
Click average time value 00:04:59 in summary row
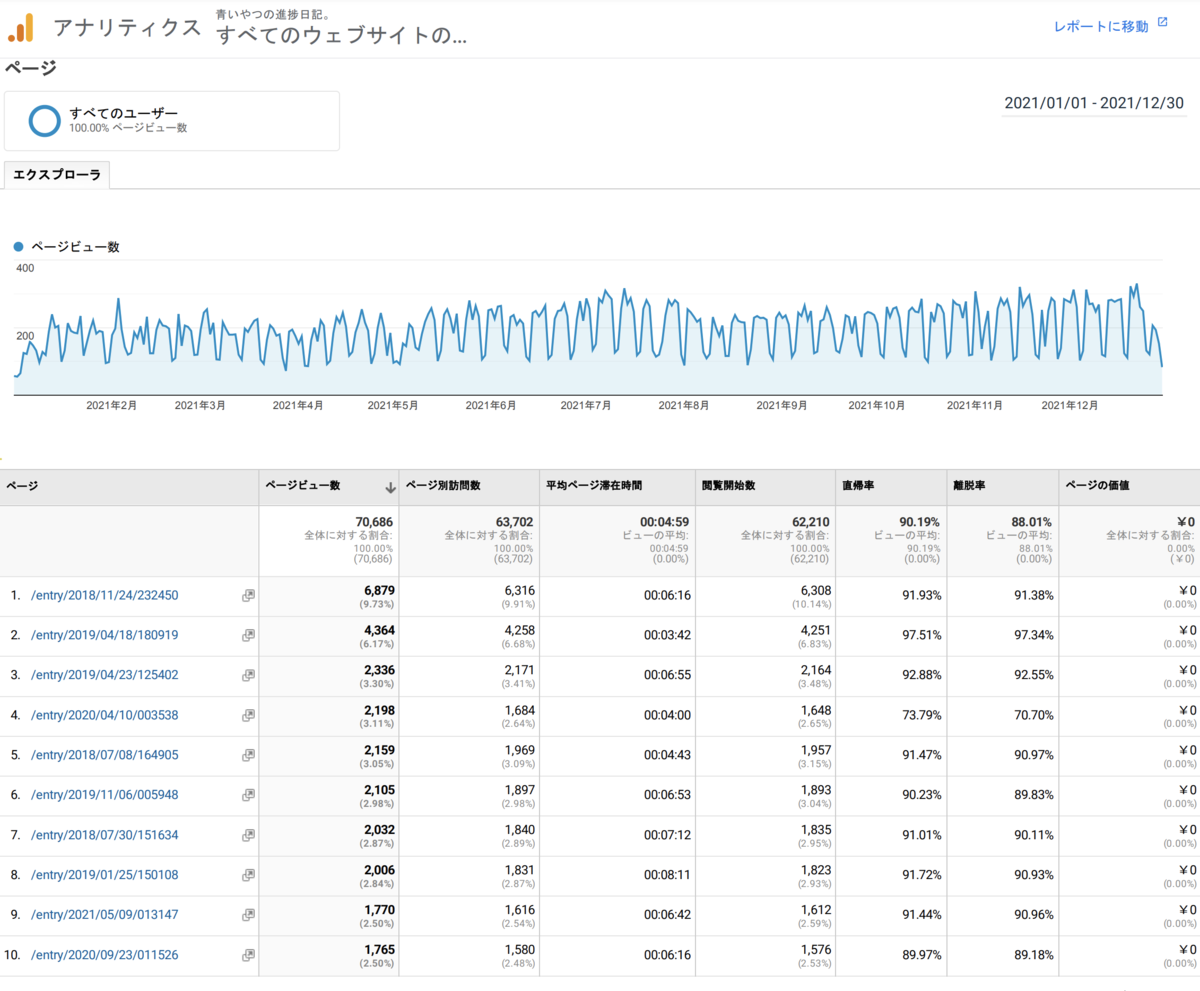(x=665, y=521)
